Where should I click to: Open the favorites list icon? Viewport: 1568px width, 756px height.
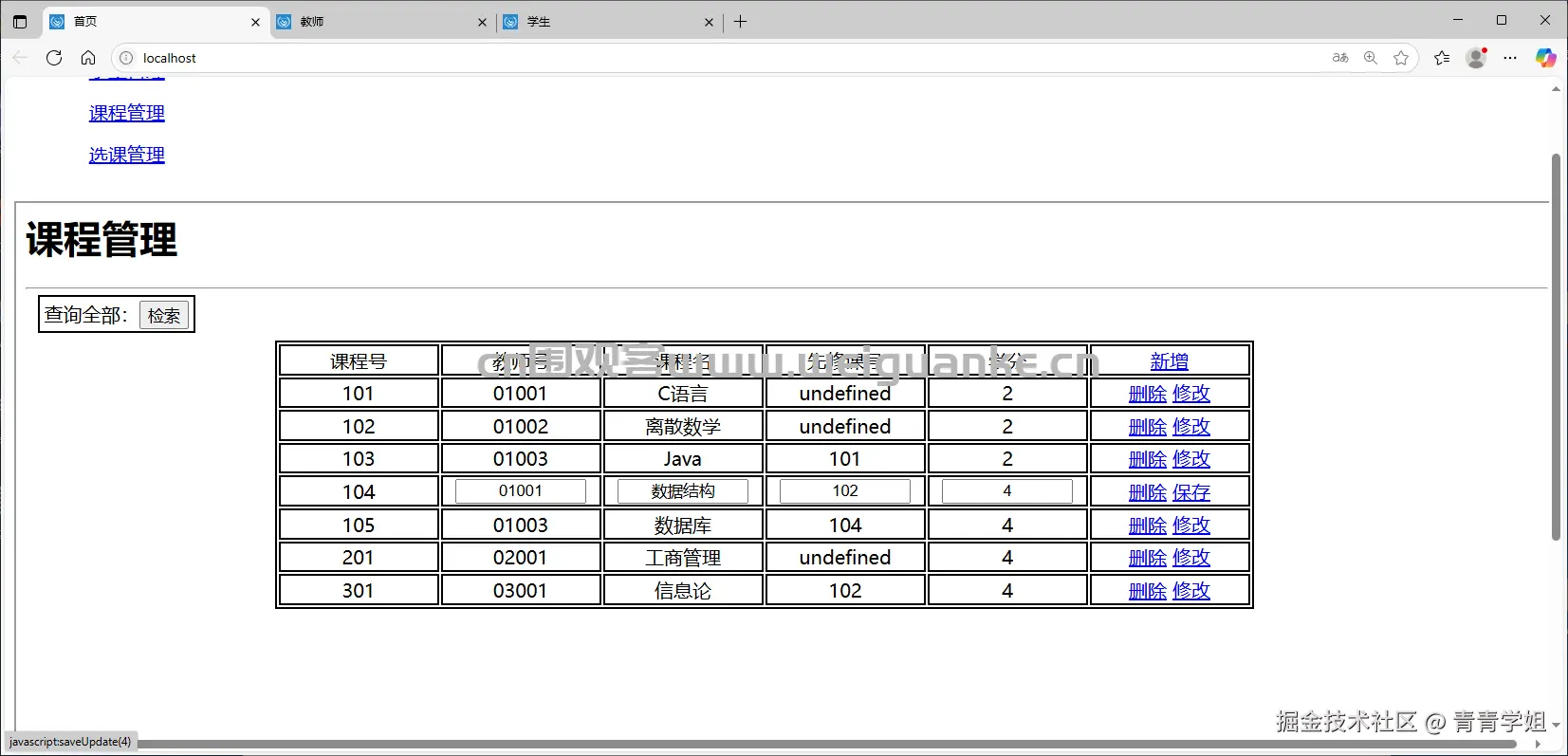click(1442, 58)
